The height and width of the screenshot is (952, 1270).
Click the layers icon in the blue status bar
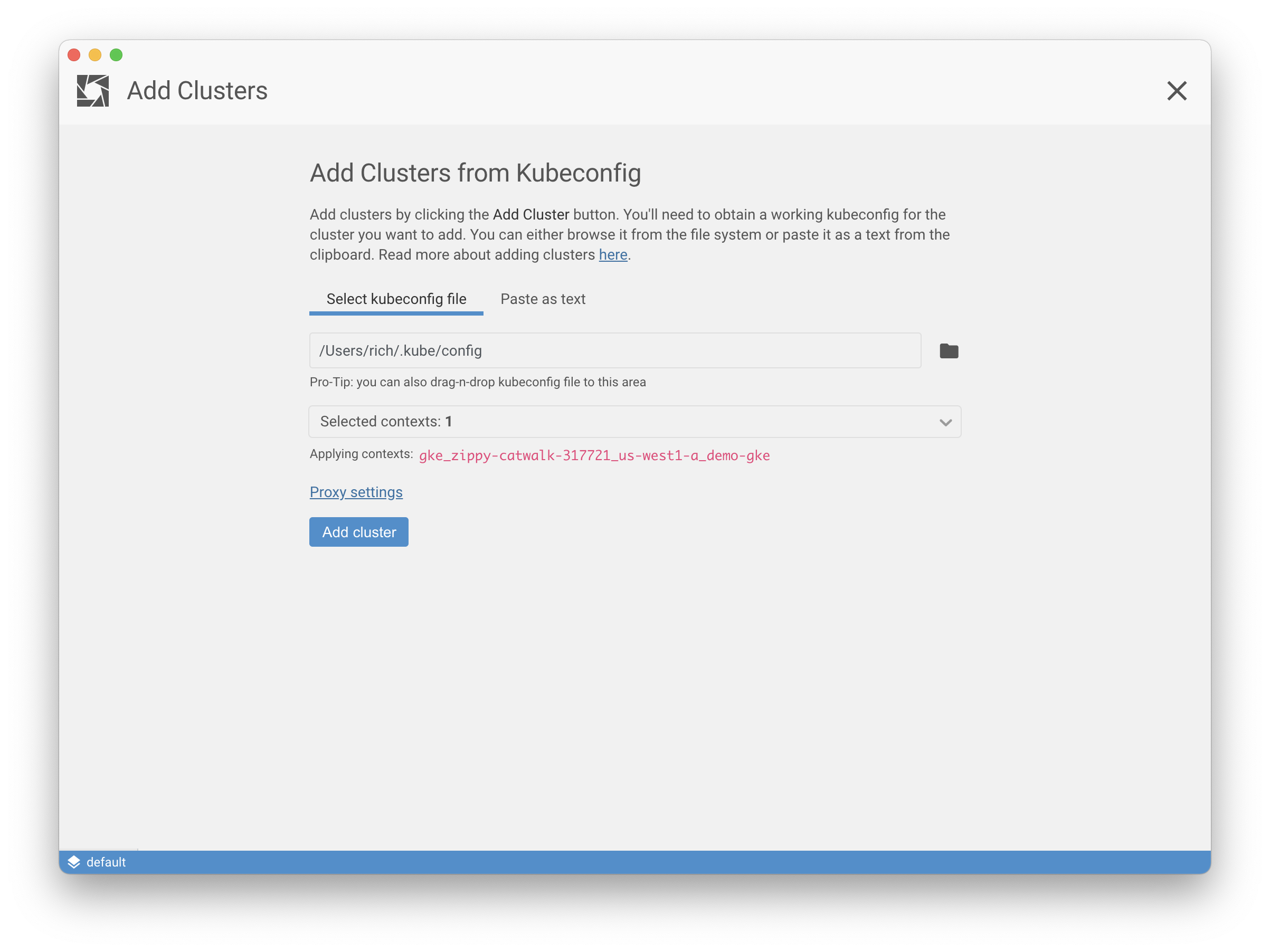click(x=74, y=861)
